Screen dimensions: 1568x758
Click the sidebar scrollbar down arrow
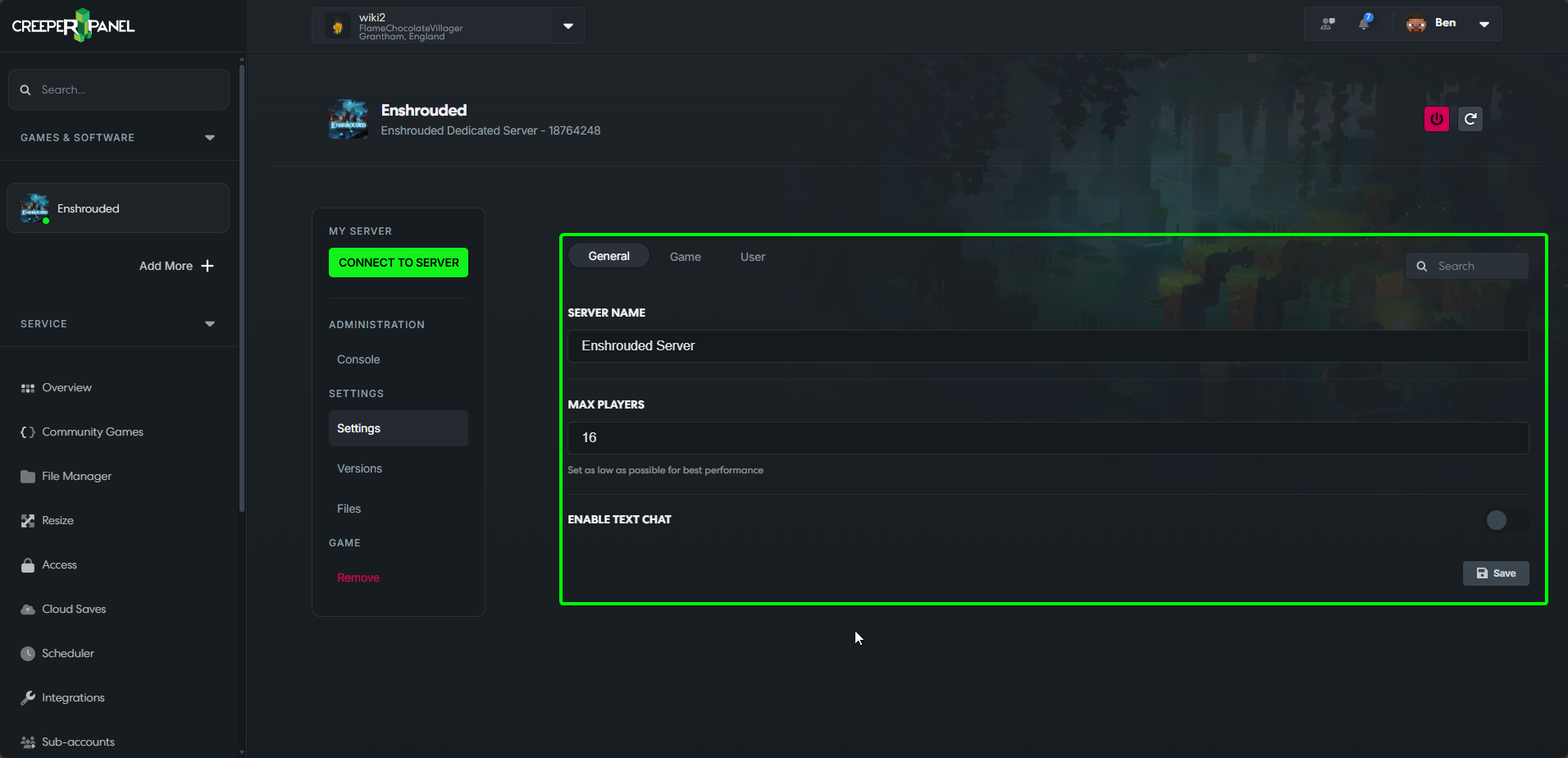coord(241,751)
